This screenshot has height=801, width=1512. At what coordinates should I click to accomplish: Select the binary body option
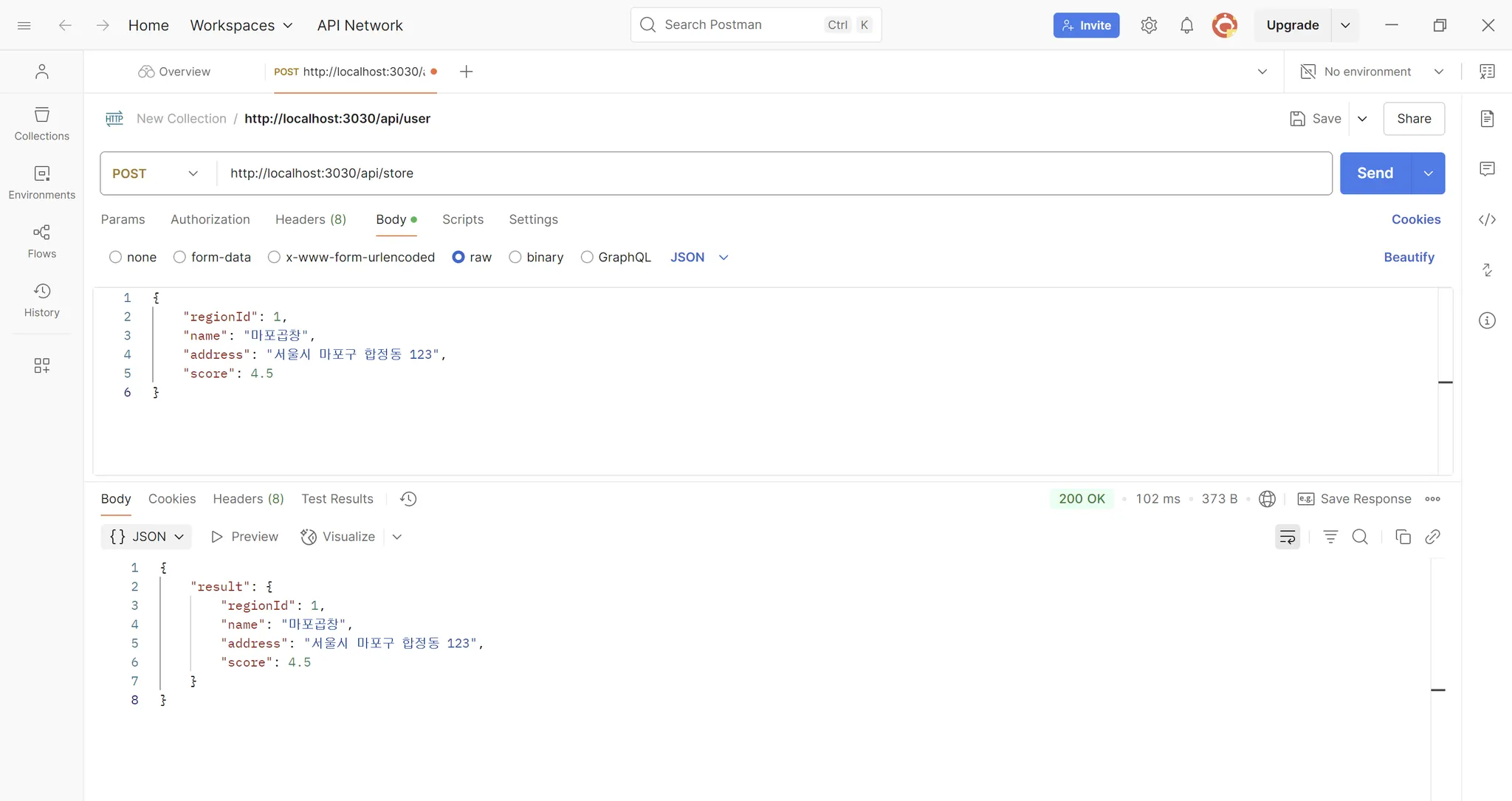pyautogui.click(x=515, y=257)
